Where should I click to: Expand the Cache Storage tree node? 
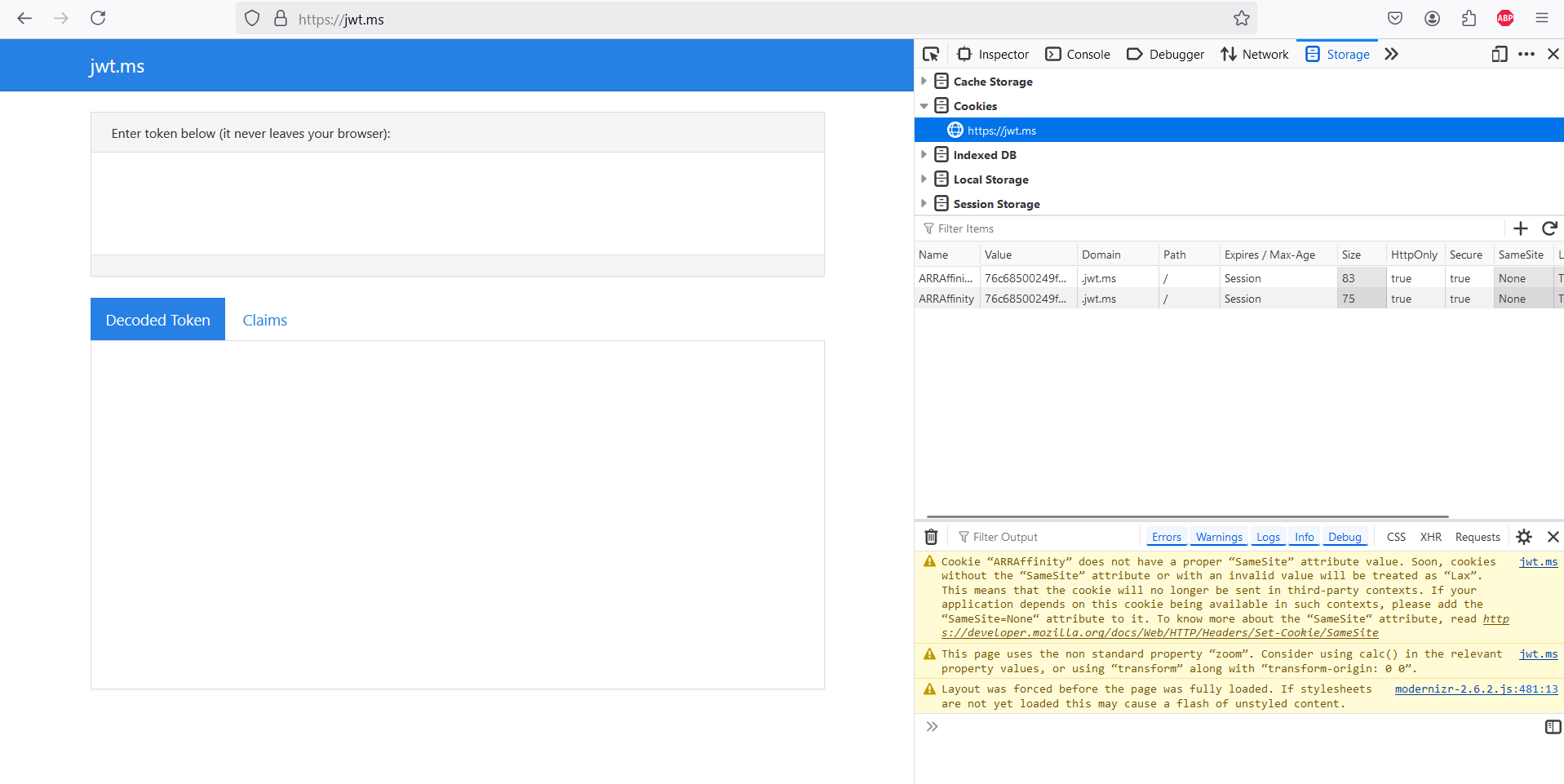click(924, 82)
